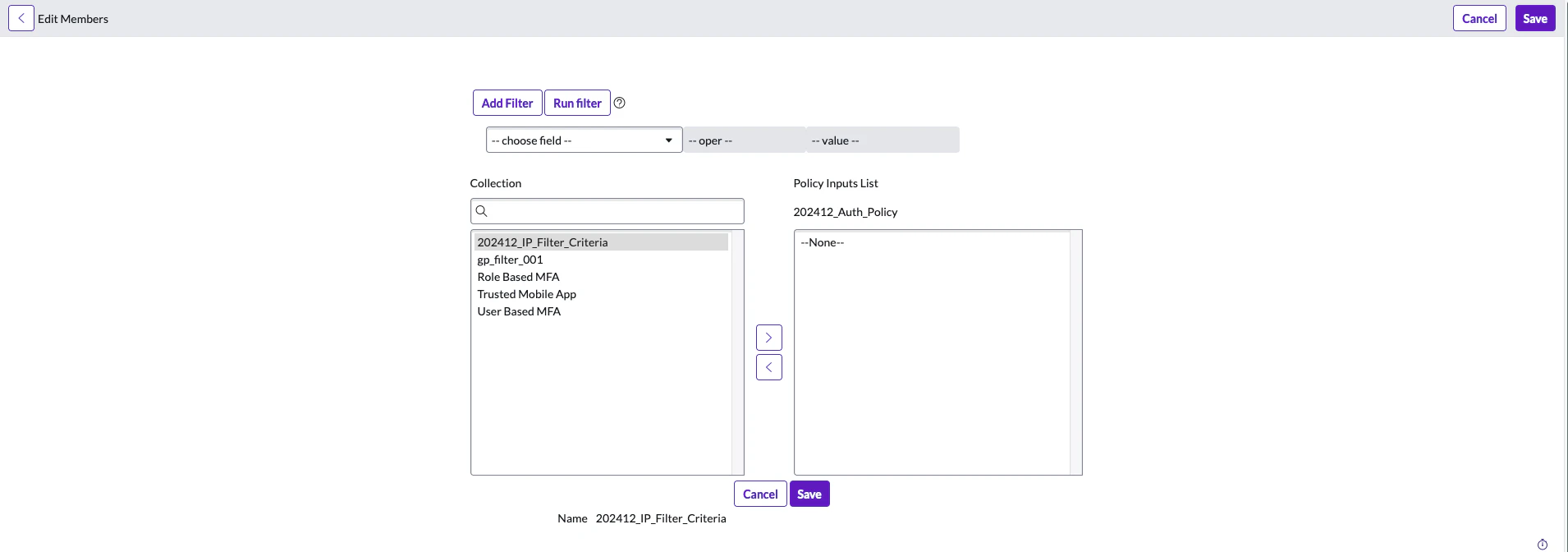This screenshot has width=1568, height=552.
Task: Open the filter help question-mark icon
Action: pos(620,103)
